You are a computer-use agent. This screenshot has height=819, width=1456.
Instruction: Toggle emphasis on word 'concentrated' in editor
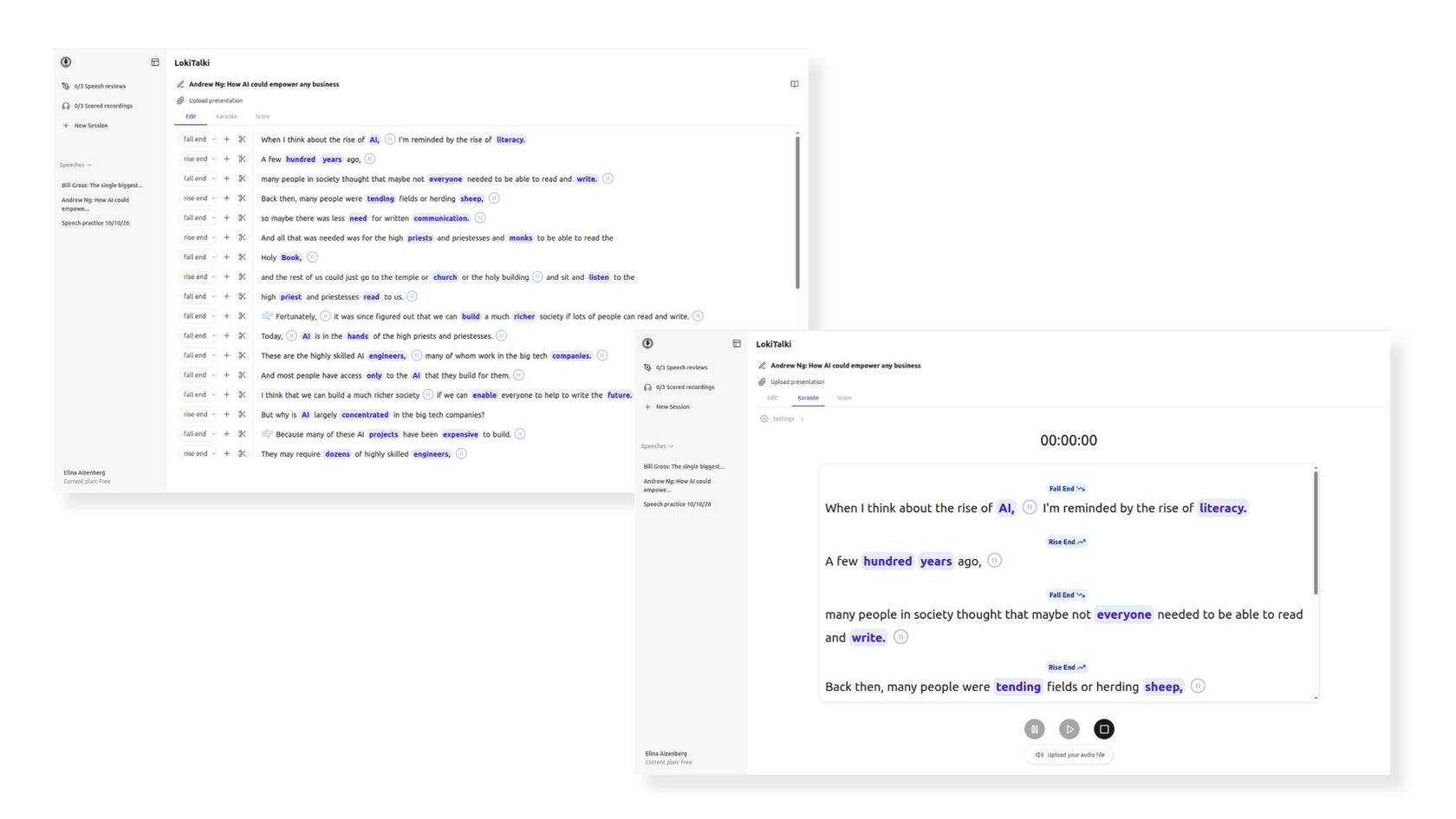[365, 414]
